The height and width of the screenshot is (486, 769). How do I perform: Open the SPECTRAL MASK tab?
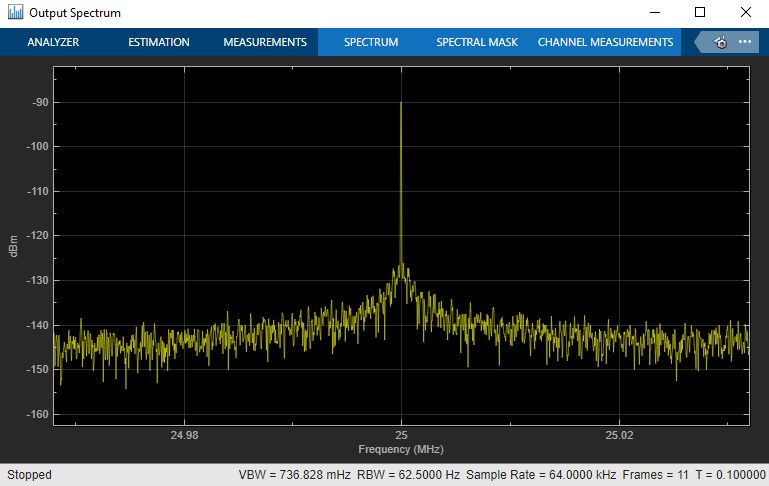477,42
